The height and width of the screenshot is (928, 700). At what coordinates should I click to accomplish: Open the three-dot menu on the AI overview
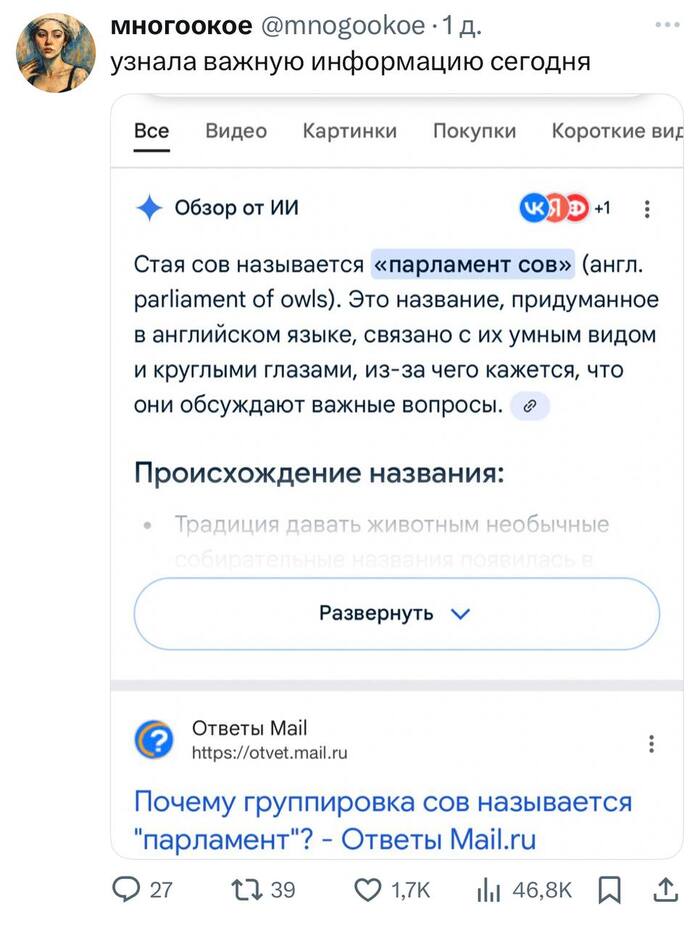pos(647,209)
